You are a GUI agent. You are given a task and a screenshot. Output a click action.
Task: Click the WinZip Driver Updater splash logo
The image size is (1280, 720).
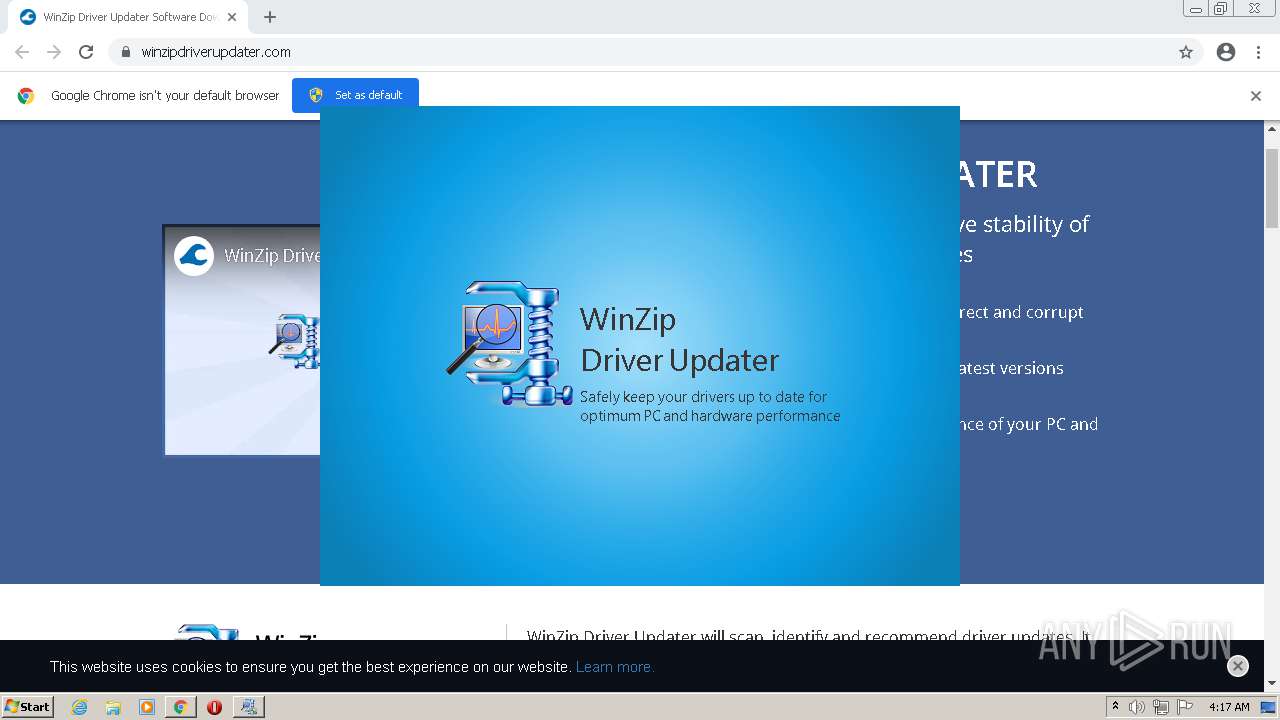coord(508,343)
